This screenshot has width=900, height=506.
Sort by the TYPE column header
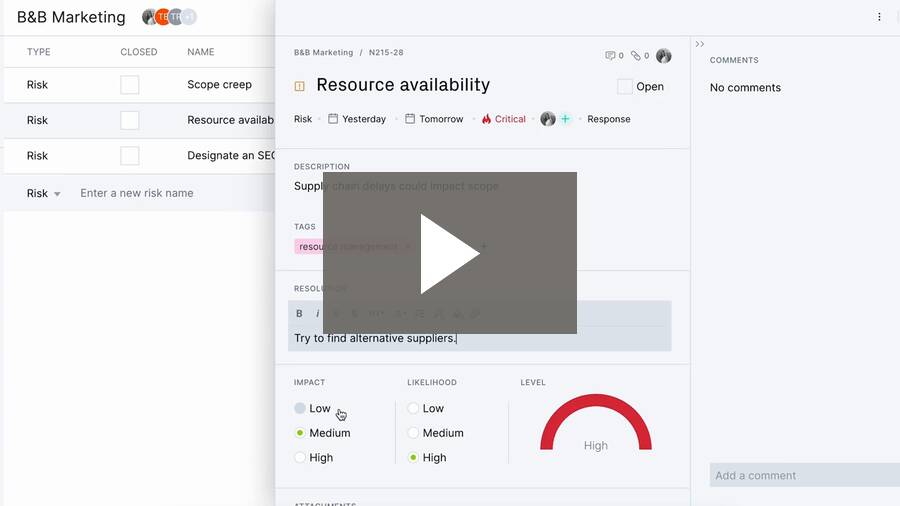coord(38,52)
